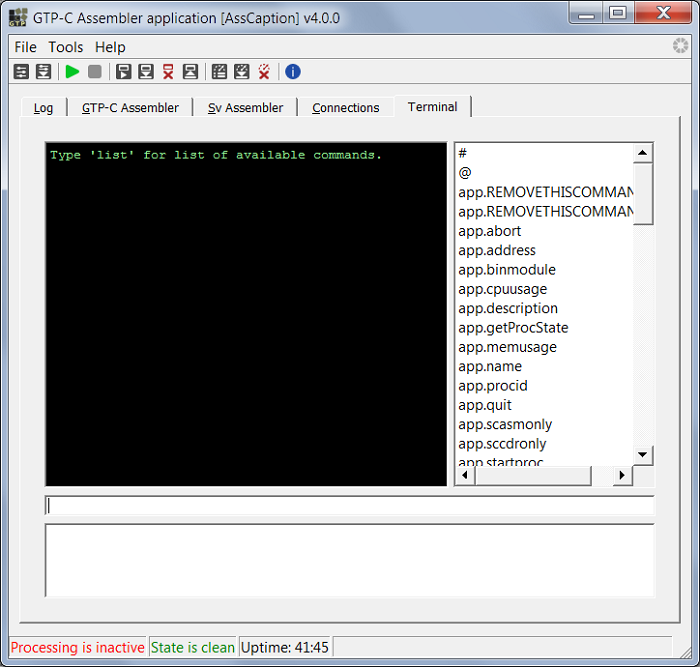Click the activity spinner icon in menu bar
Screen dimensions: 700x667
pyautogui.click(x=680, y=46)
